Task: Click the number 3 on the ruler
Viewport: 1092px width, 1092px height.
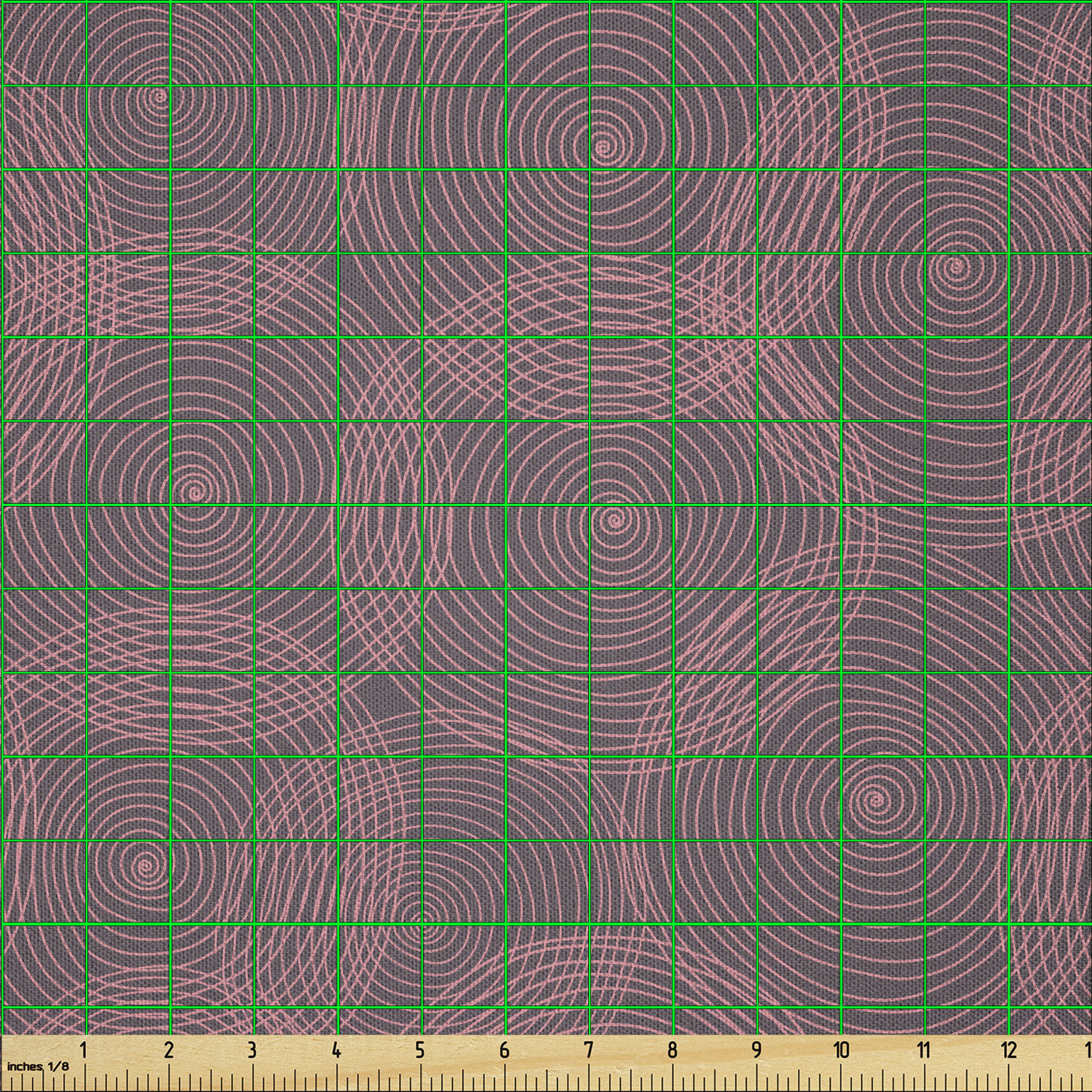Action: (252, 1050)
